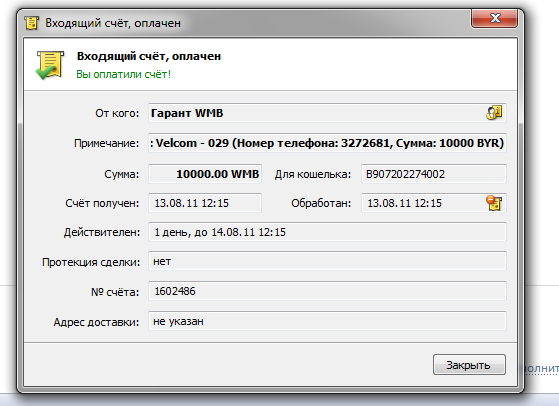Image resolution: width=559 pixels, height=406 pixels.
Task: Select the Примечание field with Velcom text
Action: (x=327, y=143)
